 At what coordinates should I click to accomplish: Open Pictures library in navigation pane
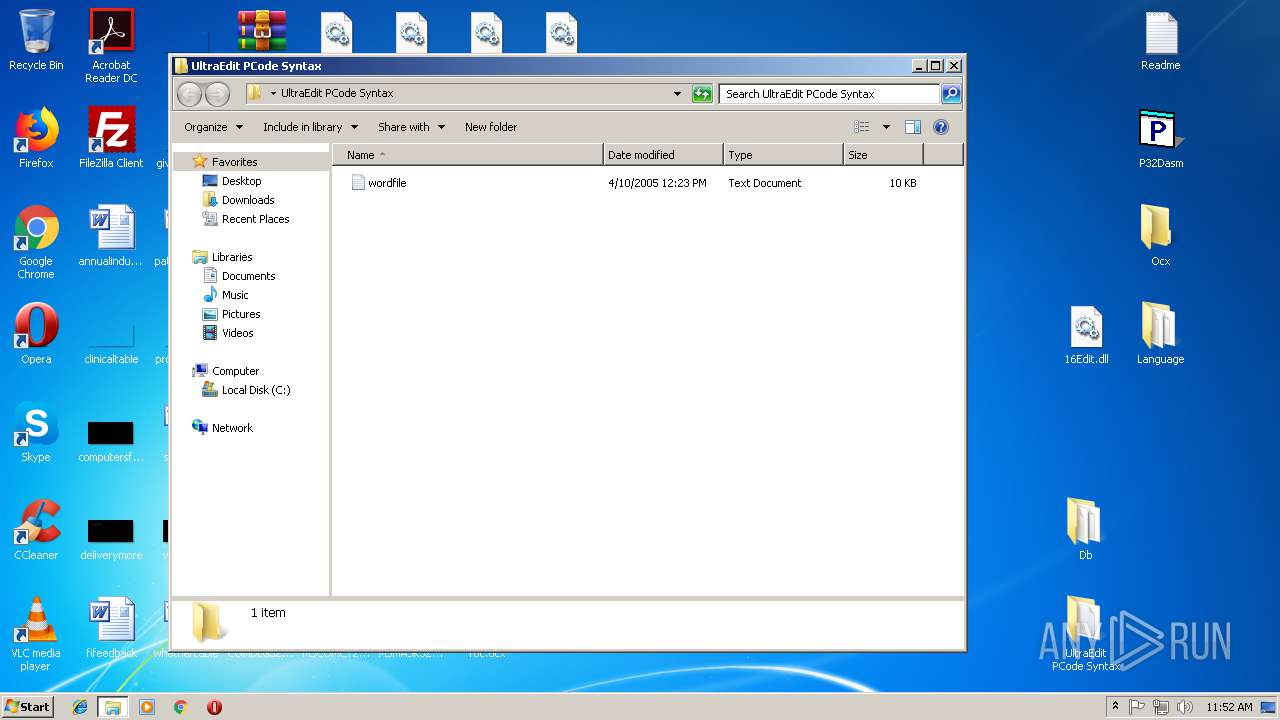[232, 314]
